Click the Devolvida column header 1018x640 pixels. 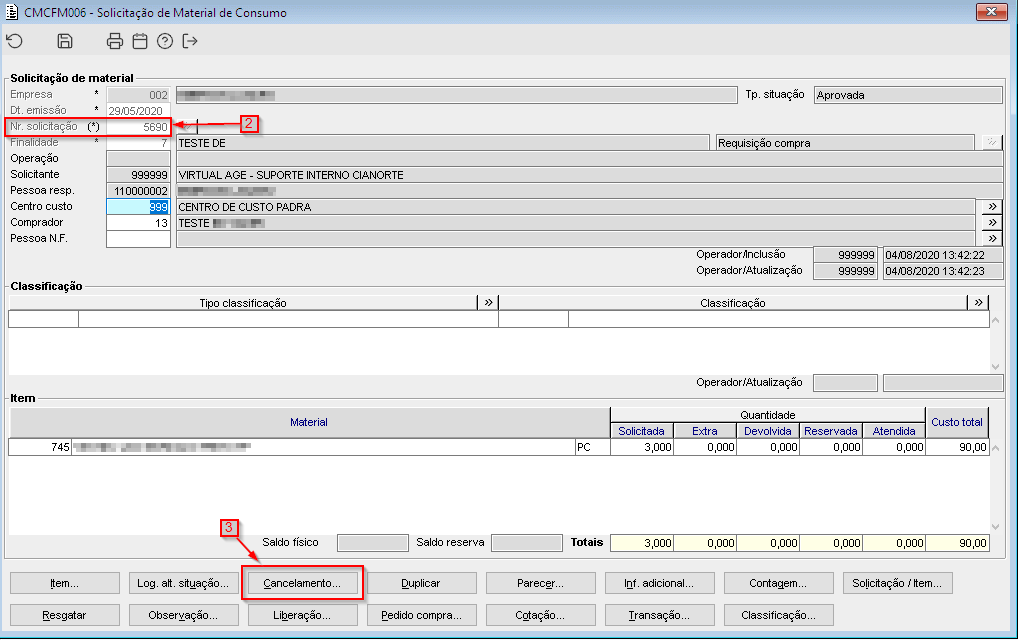click(x=768, y=430)
